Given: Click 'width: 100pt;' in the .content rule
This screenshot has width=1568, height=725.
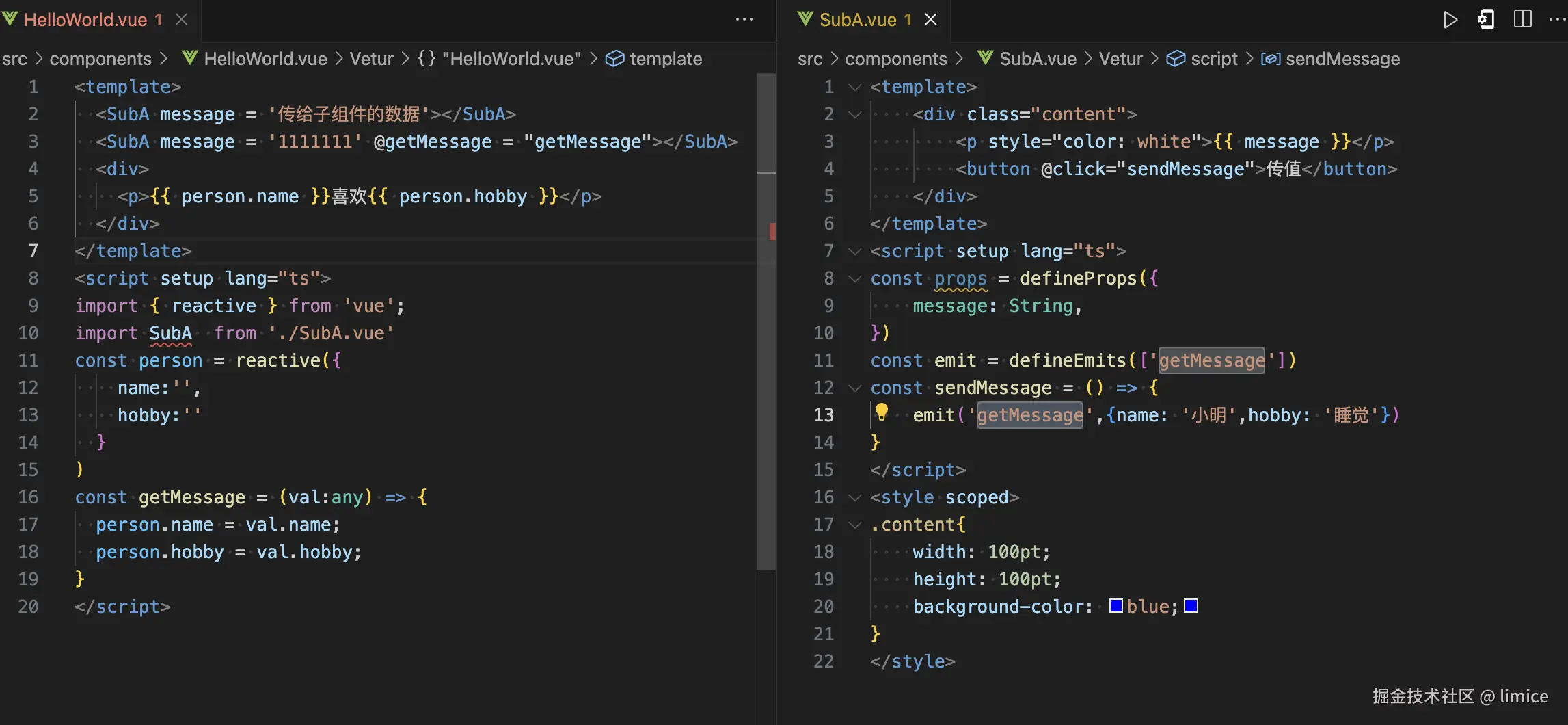Looking at the screenshot, I should pos(982,552).
